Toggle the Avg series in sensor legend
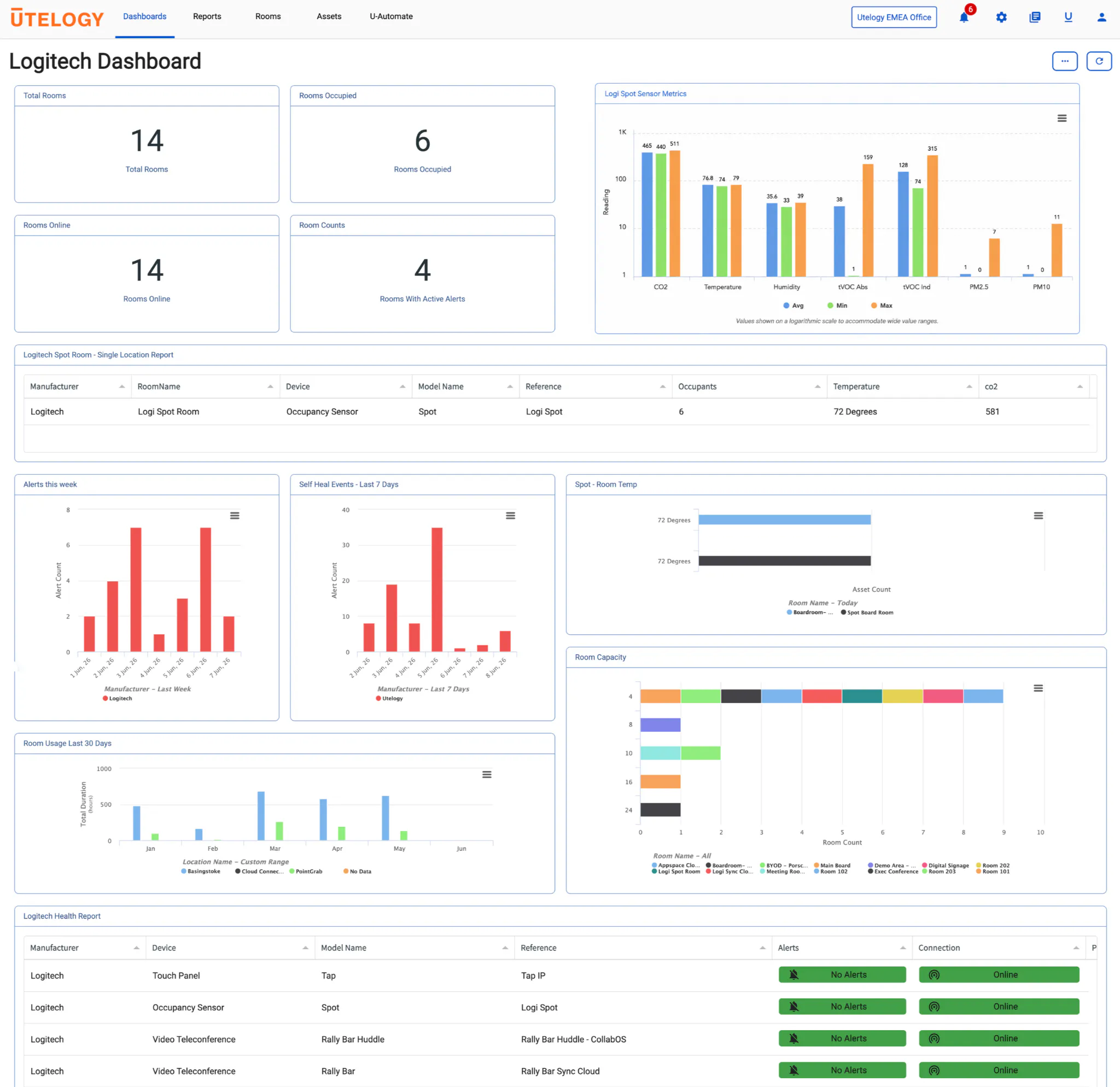Screen dimensions: 1120x1087 [x=793, y=306]
